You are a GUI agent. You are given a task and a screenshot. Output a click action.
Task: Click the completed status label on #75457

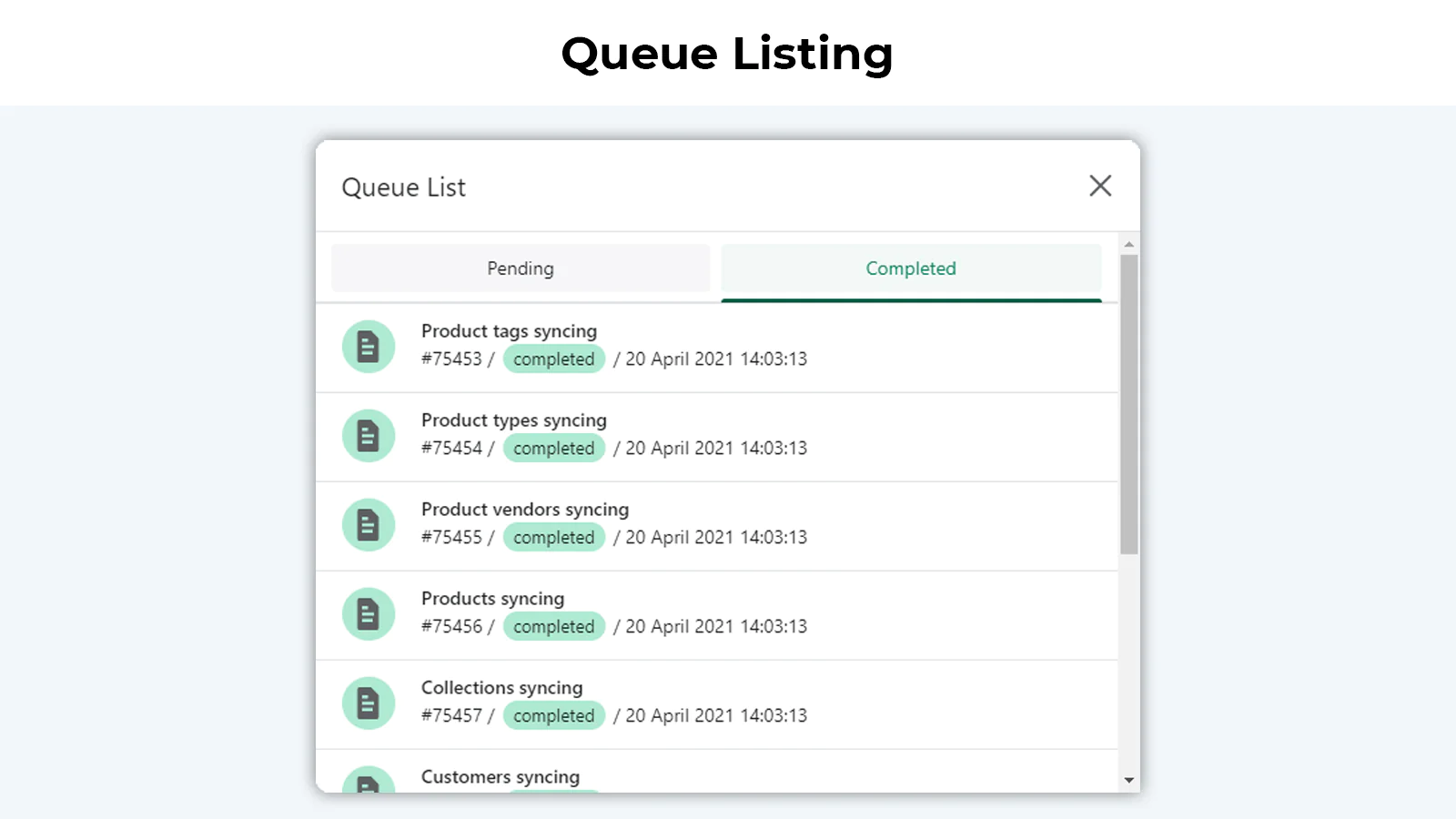point(553,716)
